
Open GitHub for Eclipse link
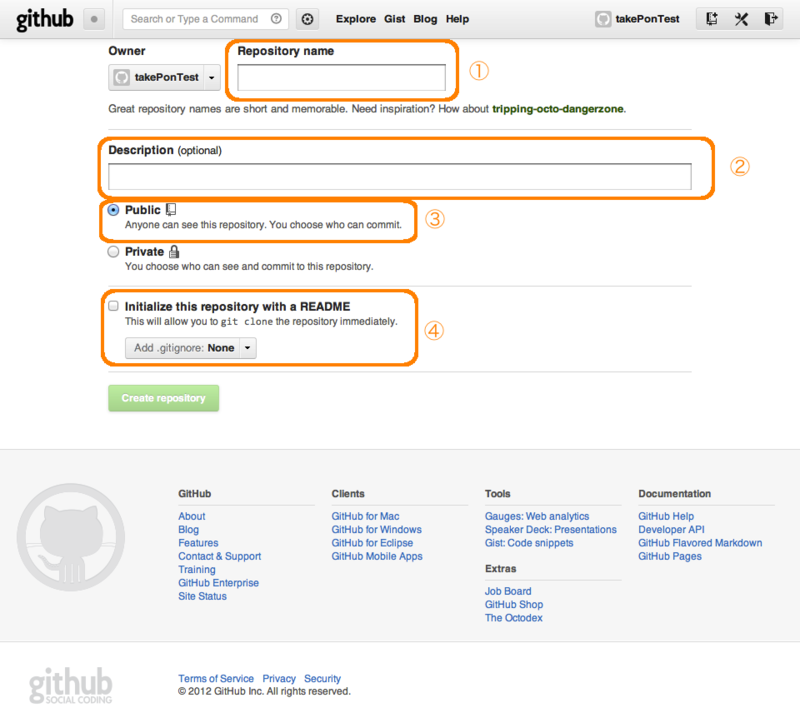click(372, 543)
